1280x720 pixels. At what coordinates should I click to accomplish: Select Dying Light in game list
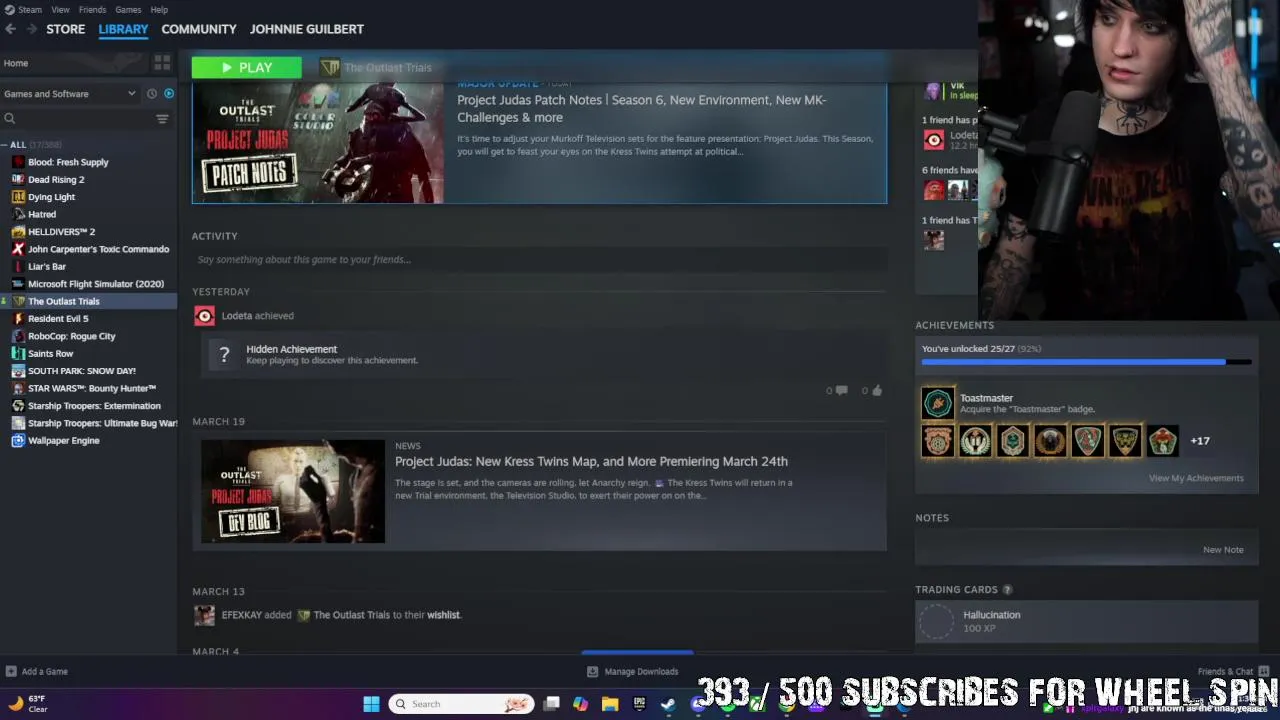coord(51,197)
